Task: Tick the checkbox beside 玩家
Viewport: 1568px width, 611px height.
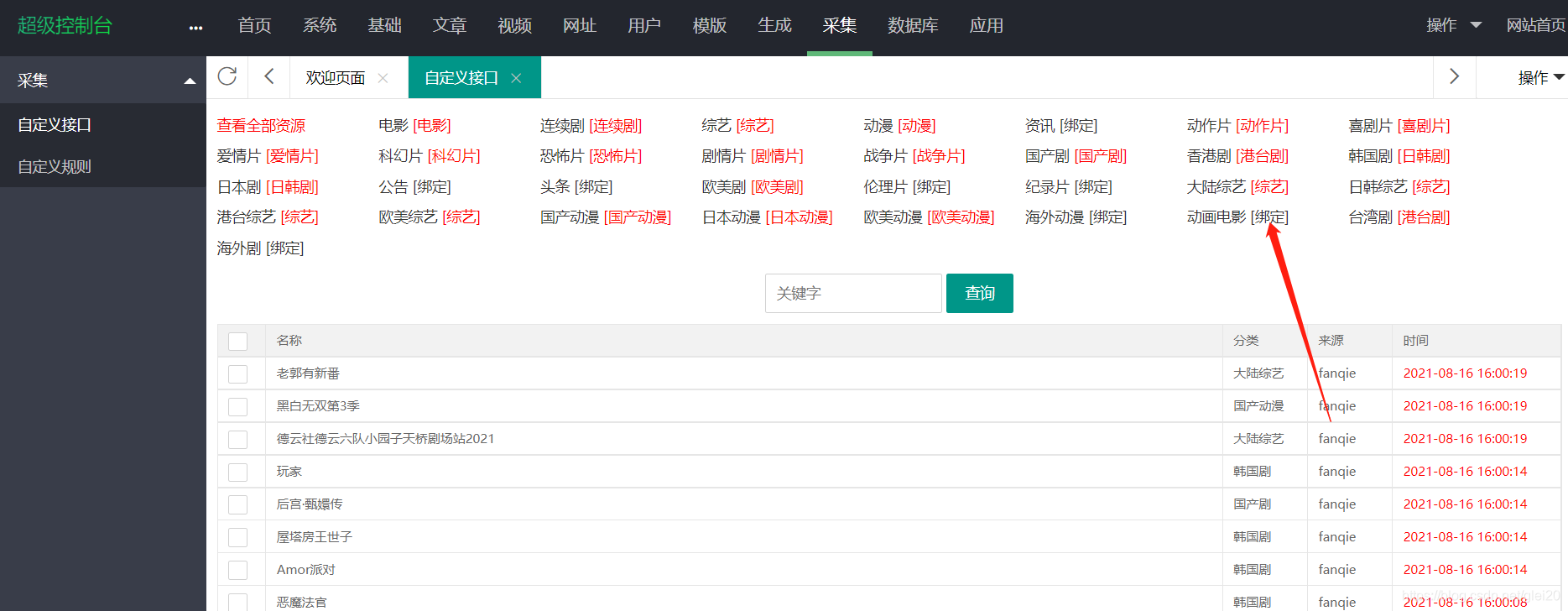Action: click(238, 472)
